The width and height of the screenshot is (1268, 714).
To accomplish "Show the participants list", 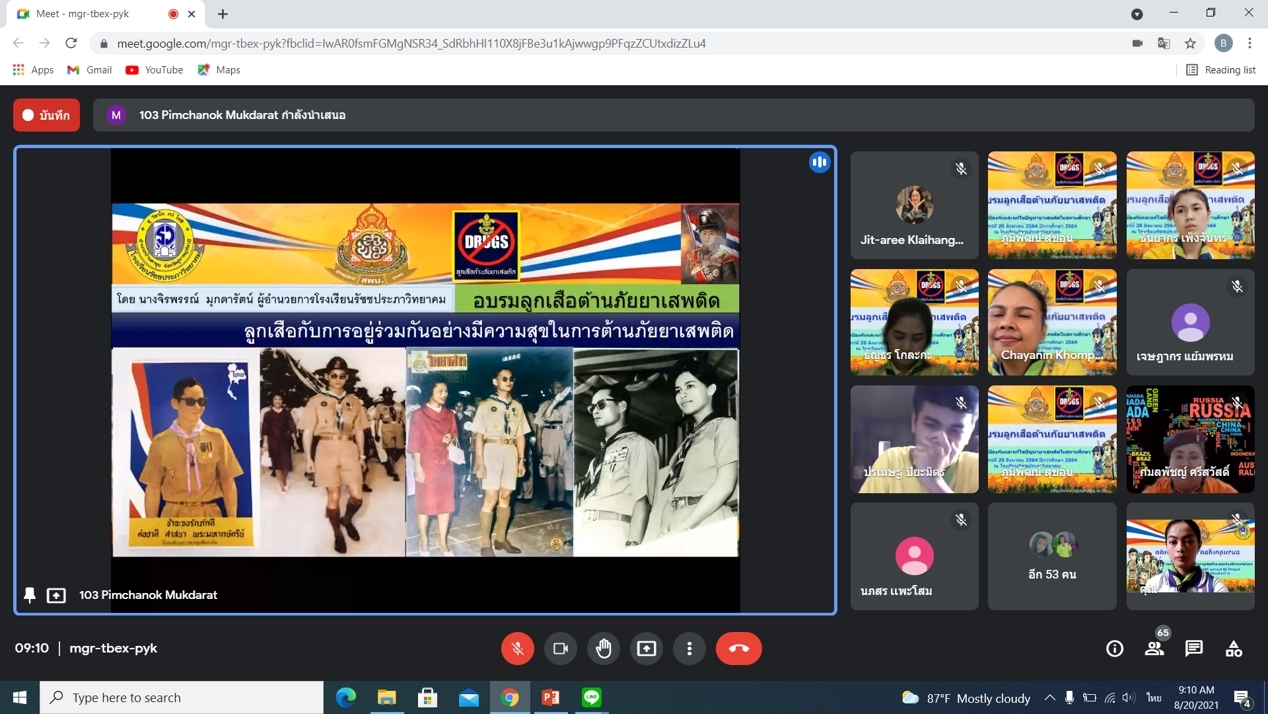I will tap(1154, 648).
